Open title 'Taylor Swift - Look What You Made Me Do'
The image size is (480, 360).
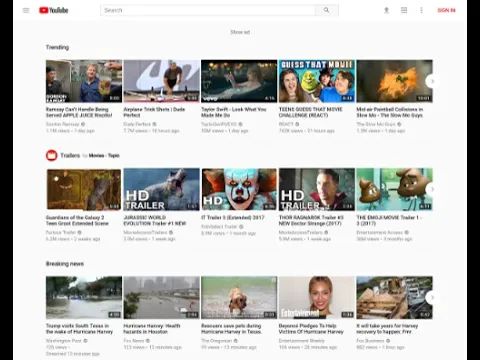(234, 112)
